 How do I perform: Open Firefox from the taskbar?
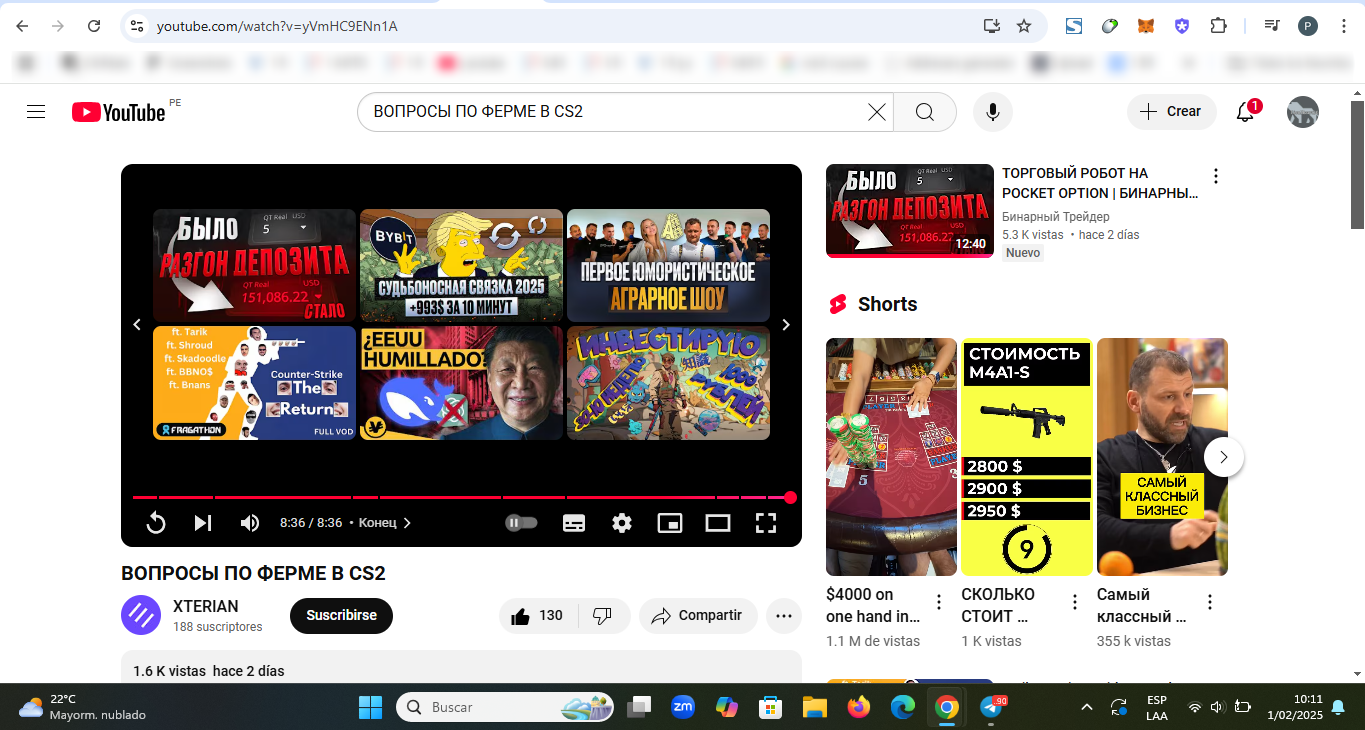(x=858, y=707)
